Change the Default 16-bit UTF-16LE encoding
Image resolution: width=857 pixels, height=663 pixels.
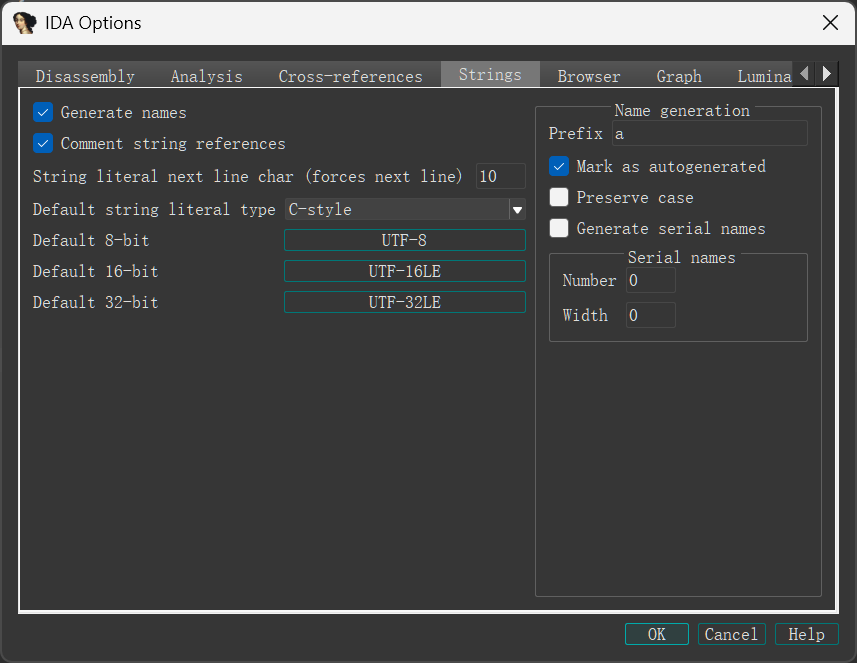point(404,272)
